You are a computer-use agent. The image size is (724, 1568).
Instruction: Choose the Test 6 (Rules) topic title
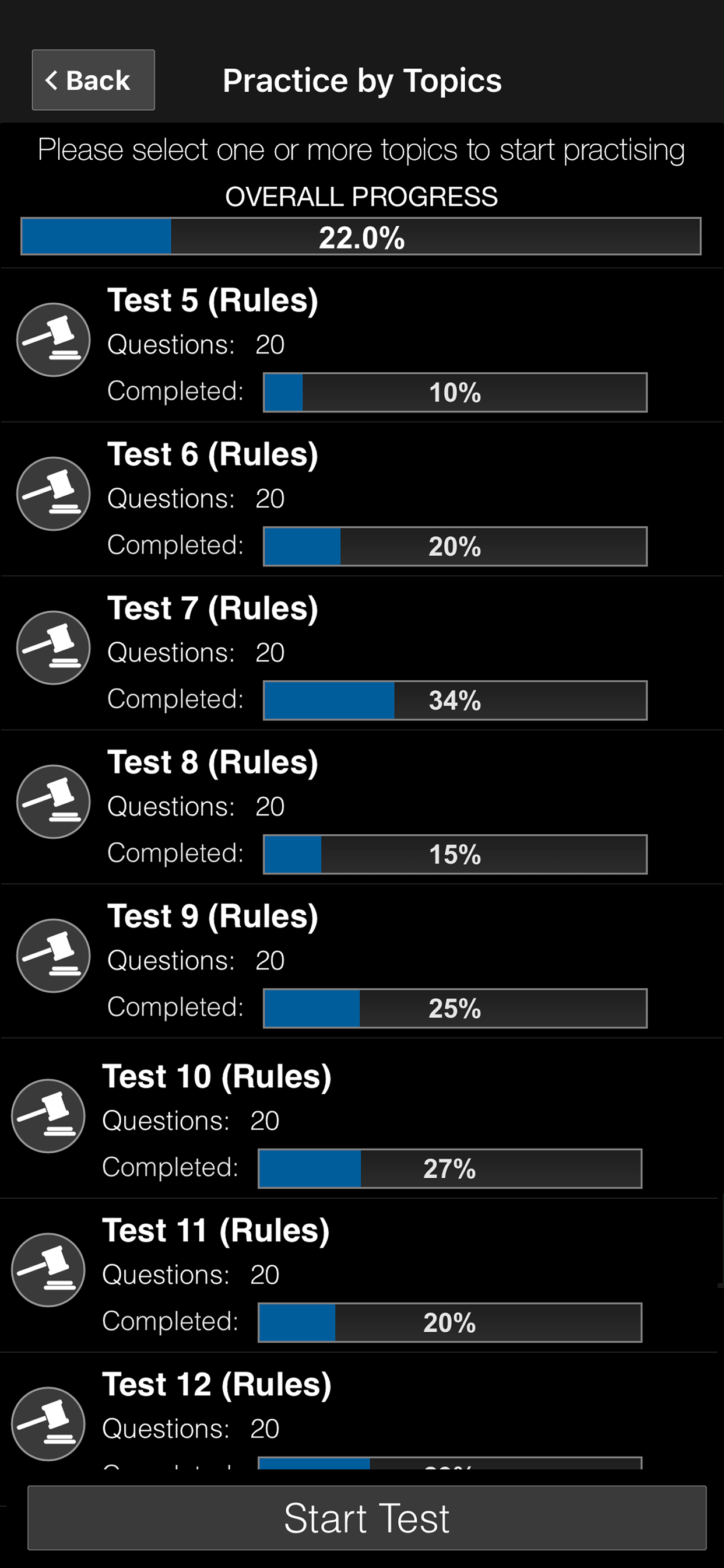click(212, 454)
